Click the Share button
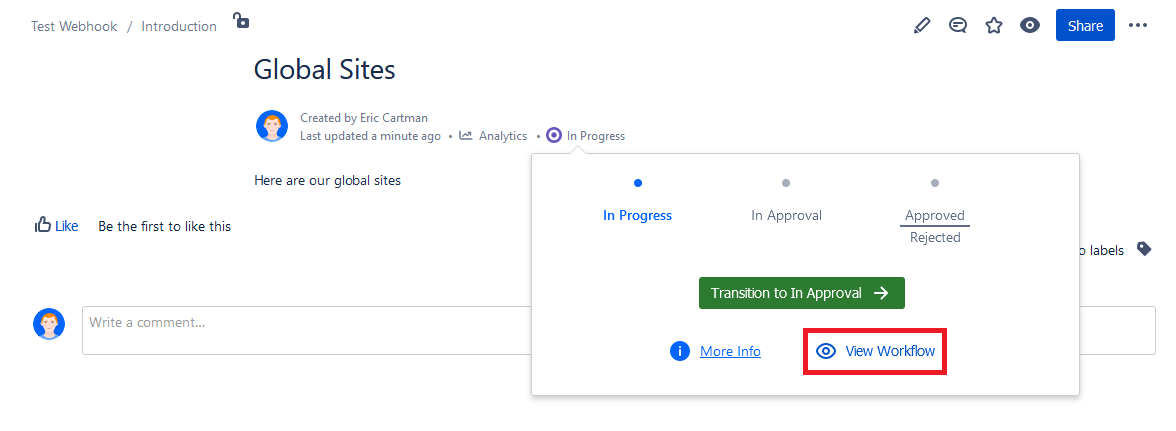The width and height of the screenshot is (1176, 431). [x=1085, y=26]
